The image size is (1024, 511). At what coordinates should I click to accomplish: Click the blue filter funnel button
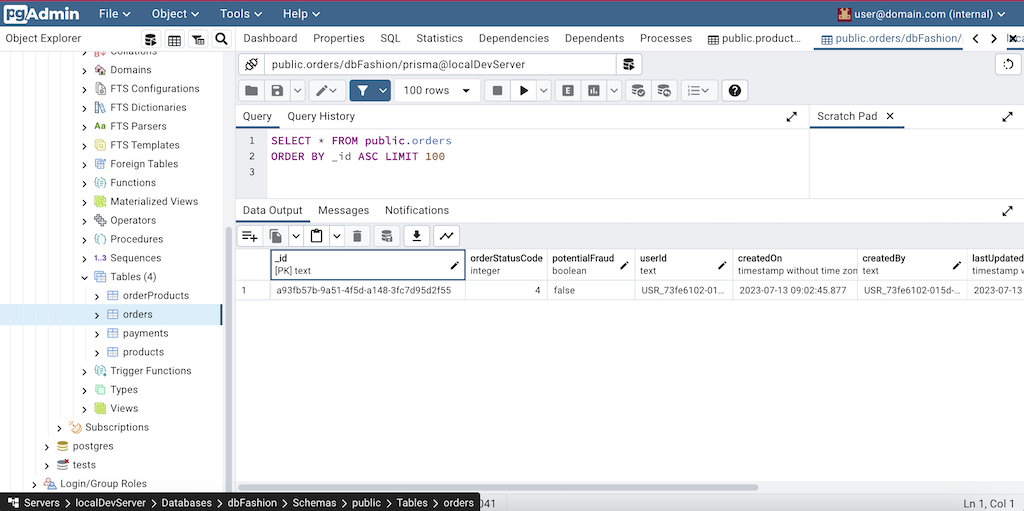coord(363,91)
